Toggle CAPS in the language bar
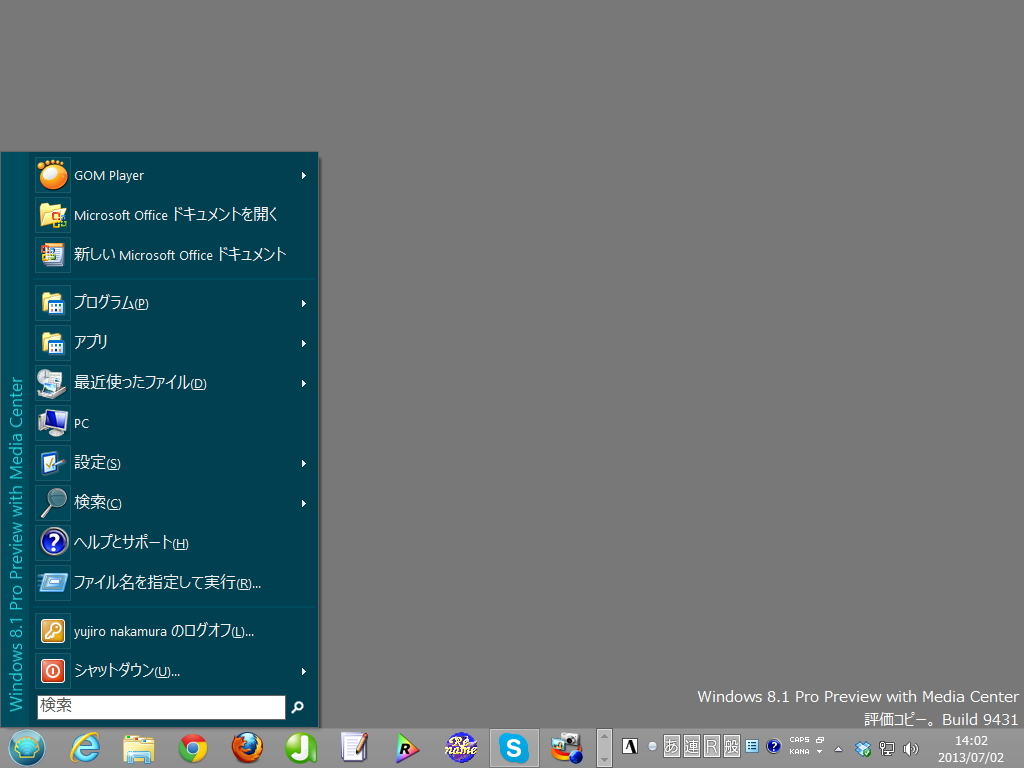Screen dimensions: 1024x768 coord(799,741)
